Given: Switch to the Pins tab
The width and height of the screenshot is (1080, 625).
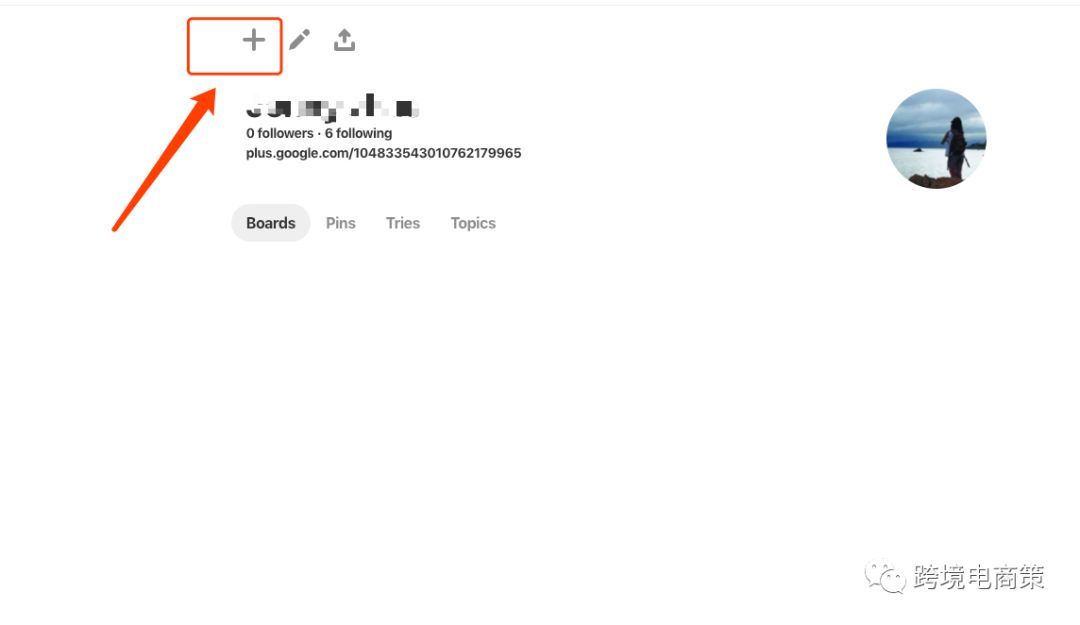Looking at the screenshot, I should (x=340, y=223).
